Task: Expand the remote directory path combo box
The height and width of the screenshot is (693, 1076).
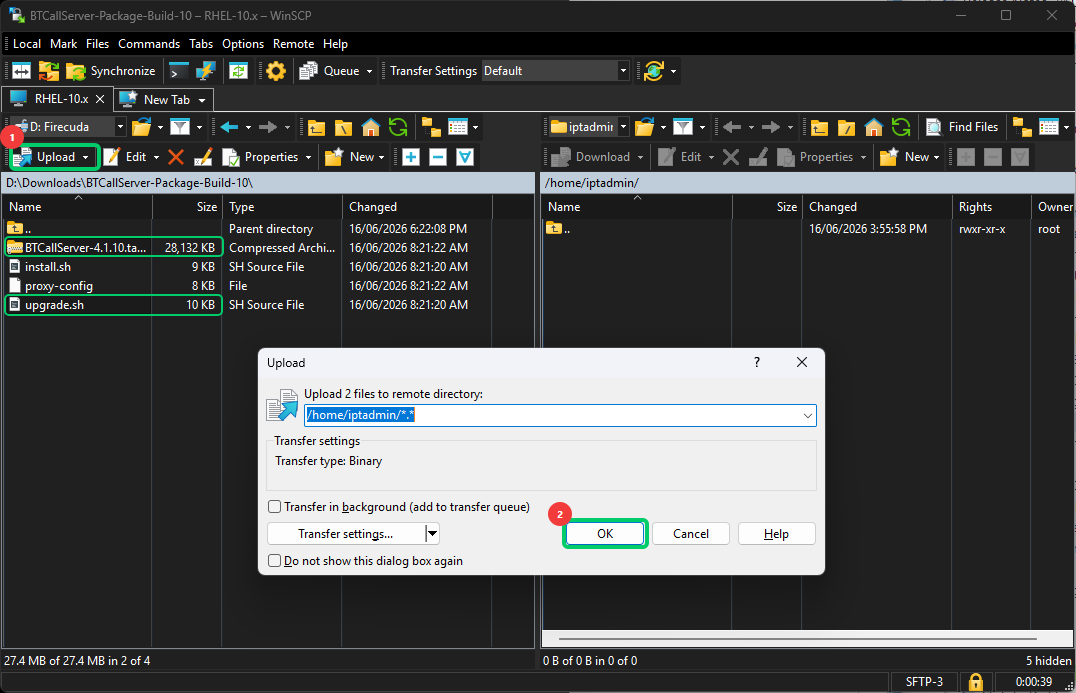Action: tap(808, 415)
